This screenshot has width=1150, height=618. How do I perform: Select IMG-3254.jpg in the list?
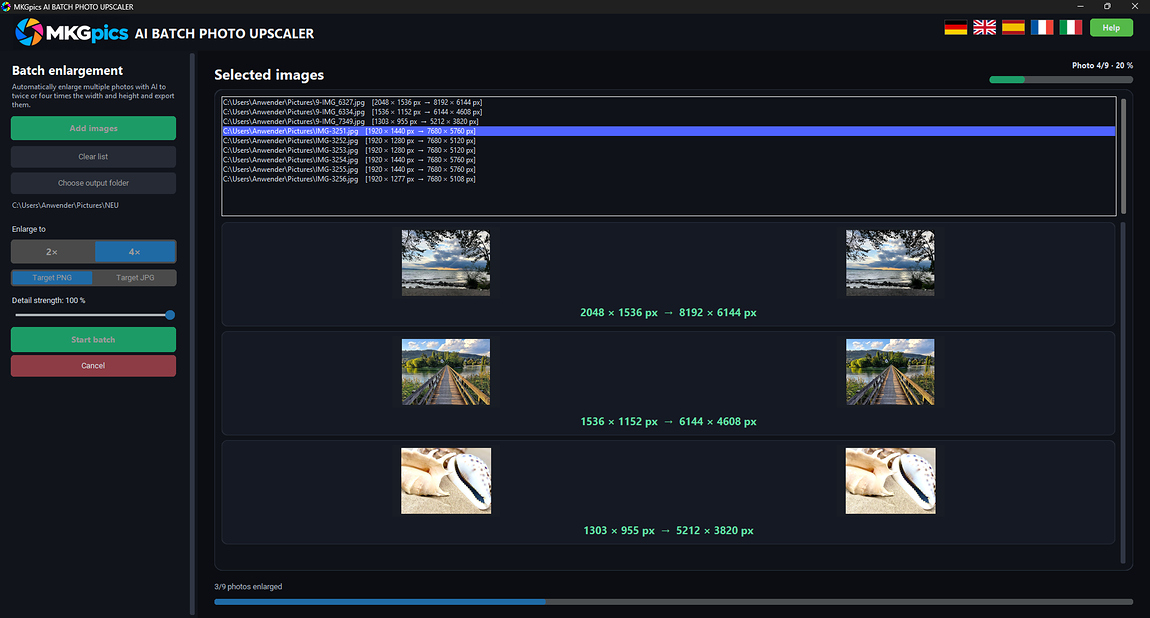coord(668,160)
